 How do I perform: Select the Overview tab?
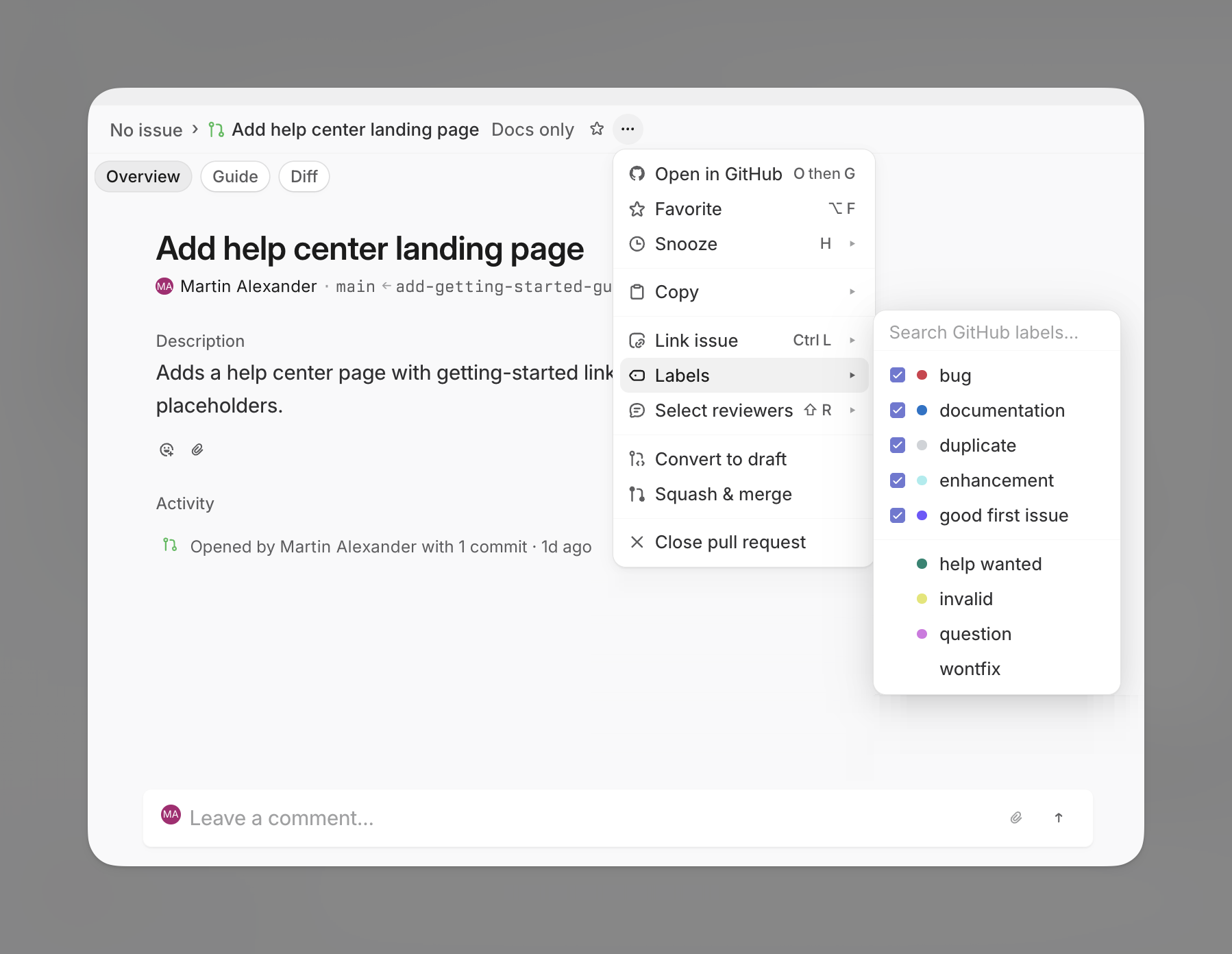143,177
